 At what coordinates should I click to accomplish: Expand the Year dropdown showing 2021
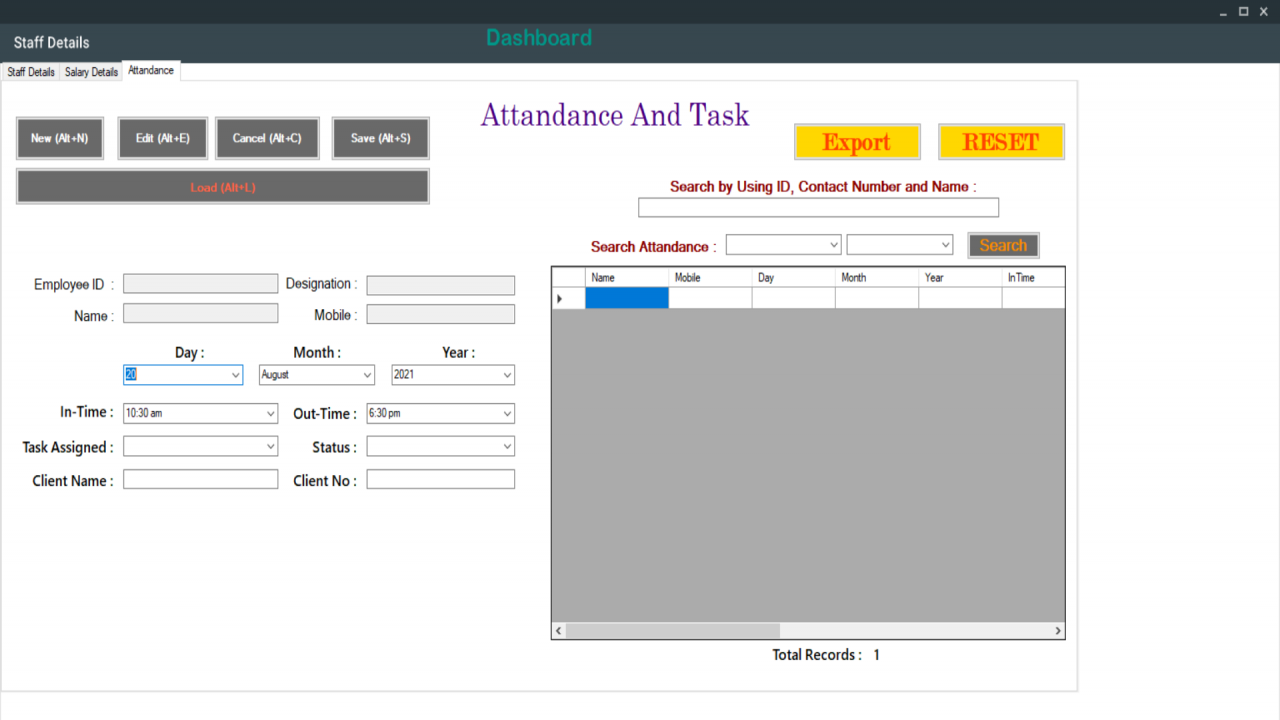(453, 375)
